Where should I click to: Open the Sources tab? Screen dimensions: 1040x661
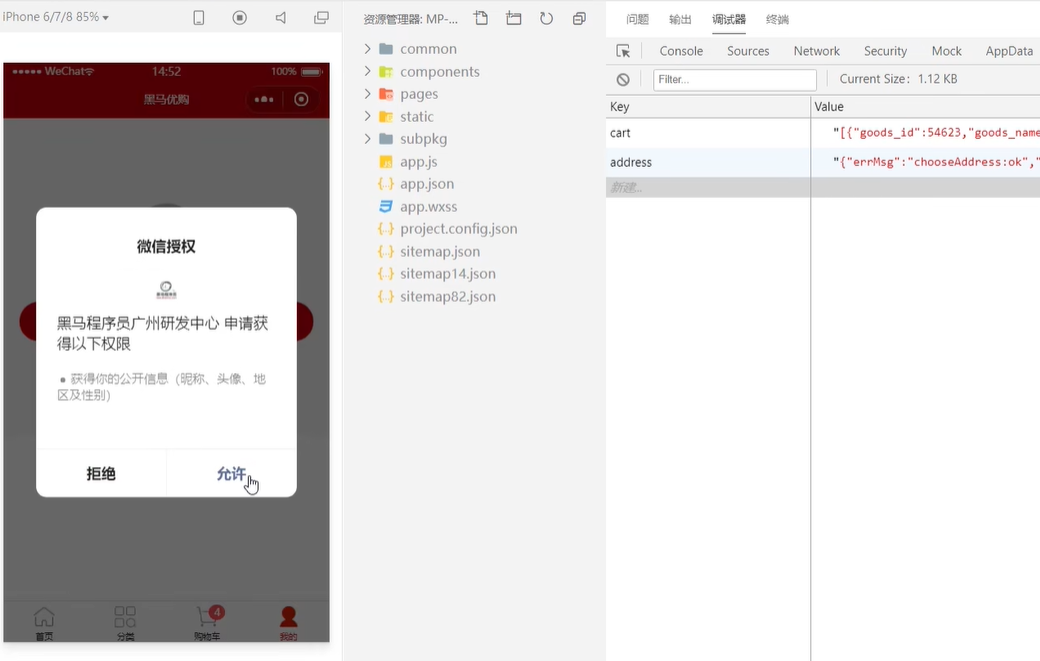click(748, 51)
